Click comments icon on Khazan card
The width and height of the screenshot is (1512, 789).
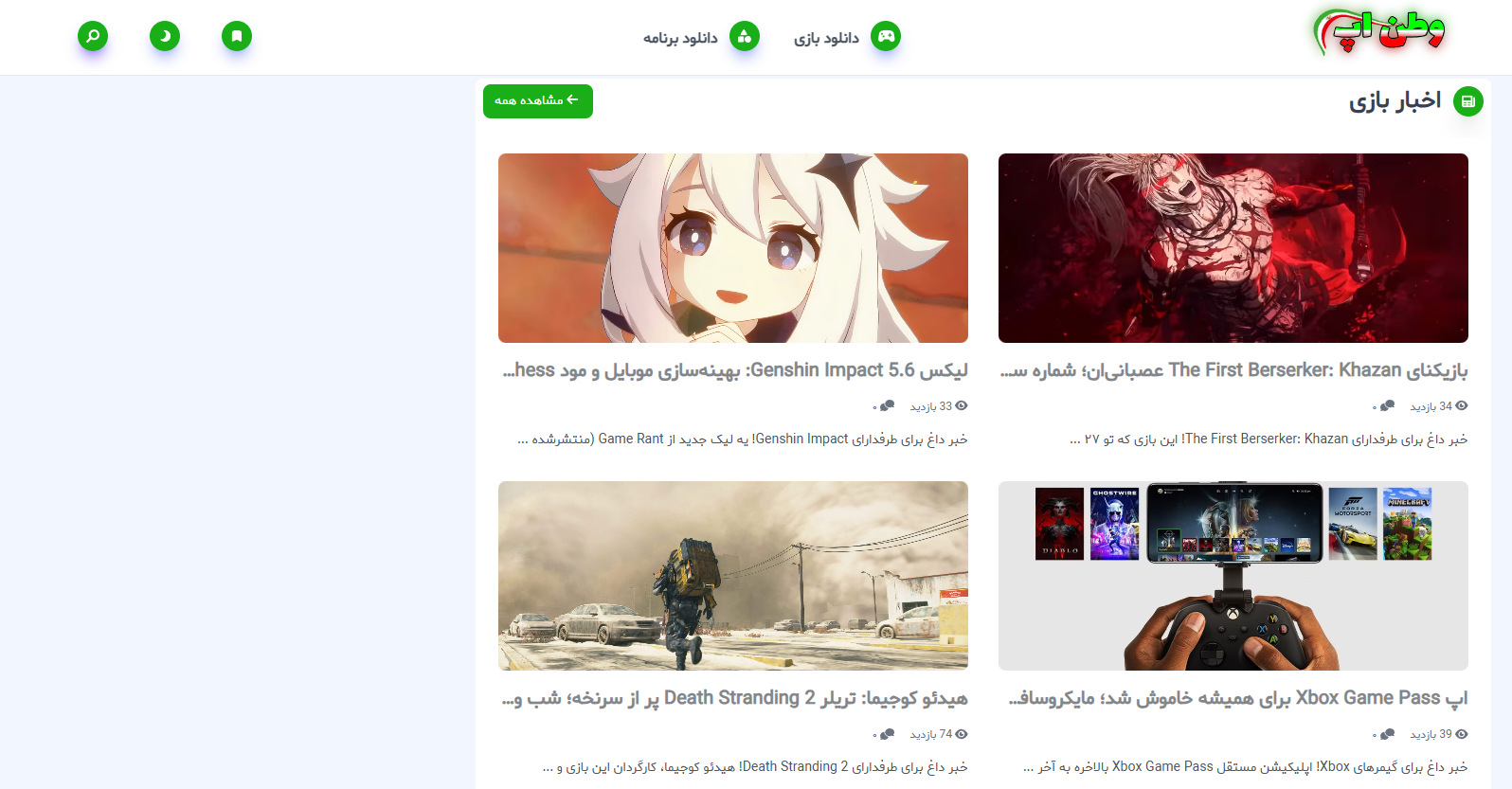click(x=1387, y=405)
